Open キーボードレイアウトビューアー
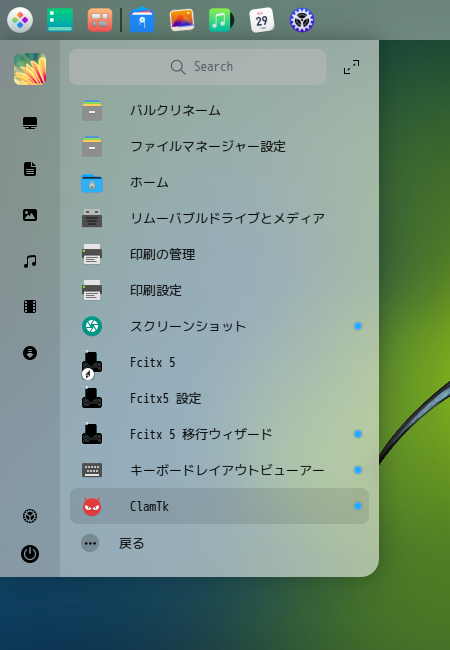The width and height of the screenshot is (450, 650). point(219,470)
